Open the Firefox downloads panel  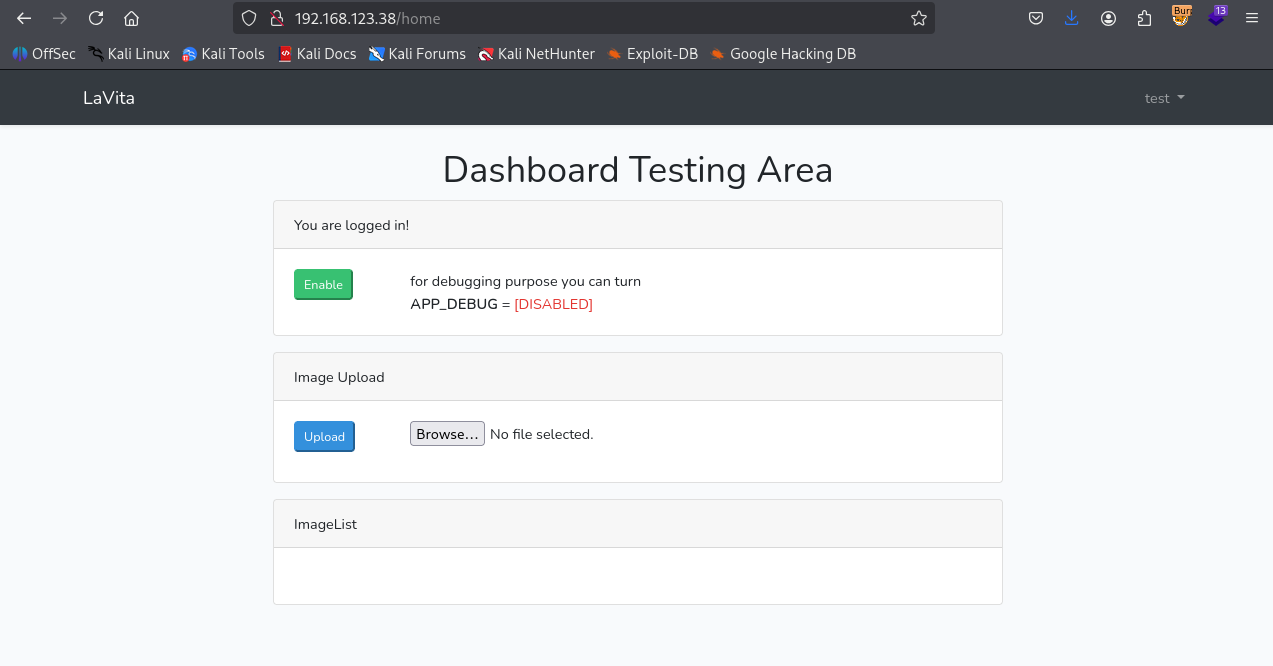pos(1072,18)
